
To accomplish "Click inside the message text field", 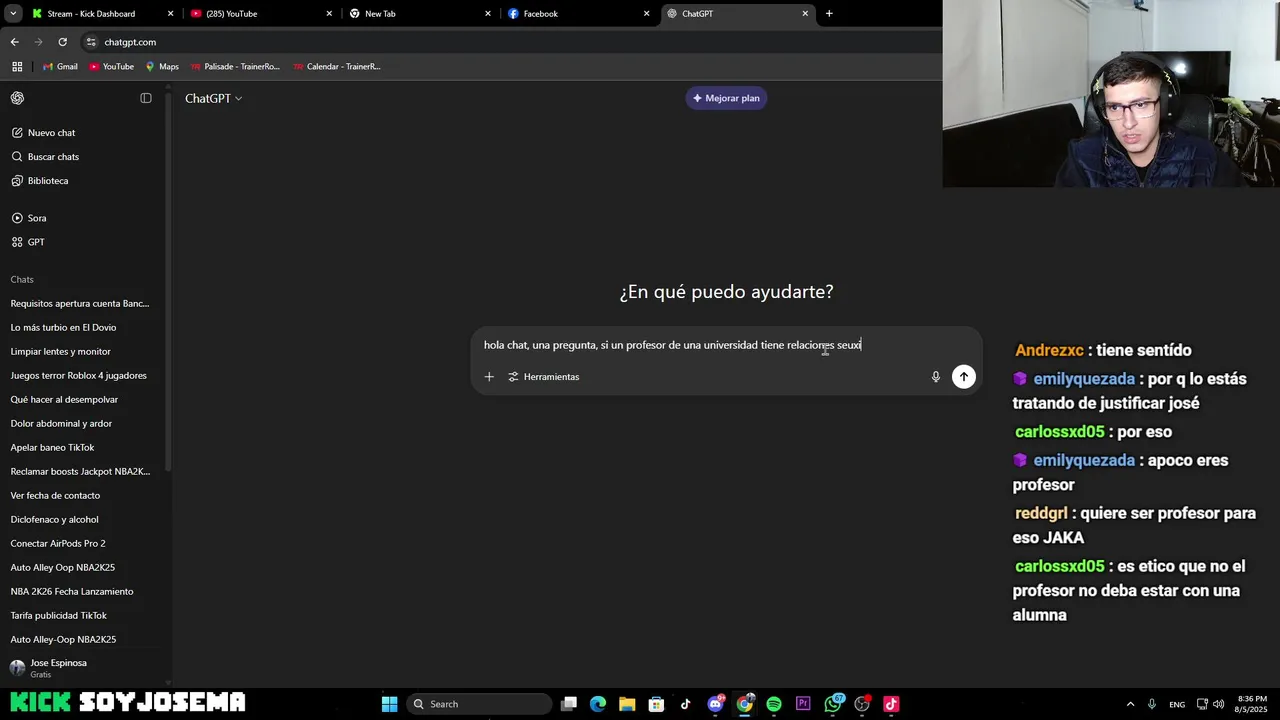I will point(726,345).
